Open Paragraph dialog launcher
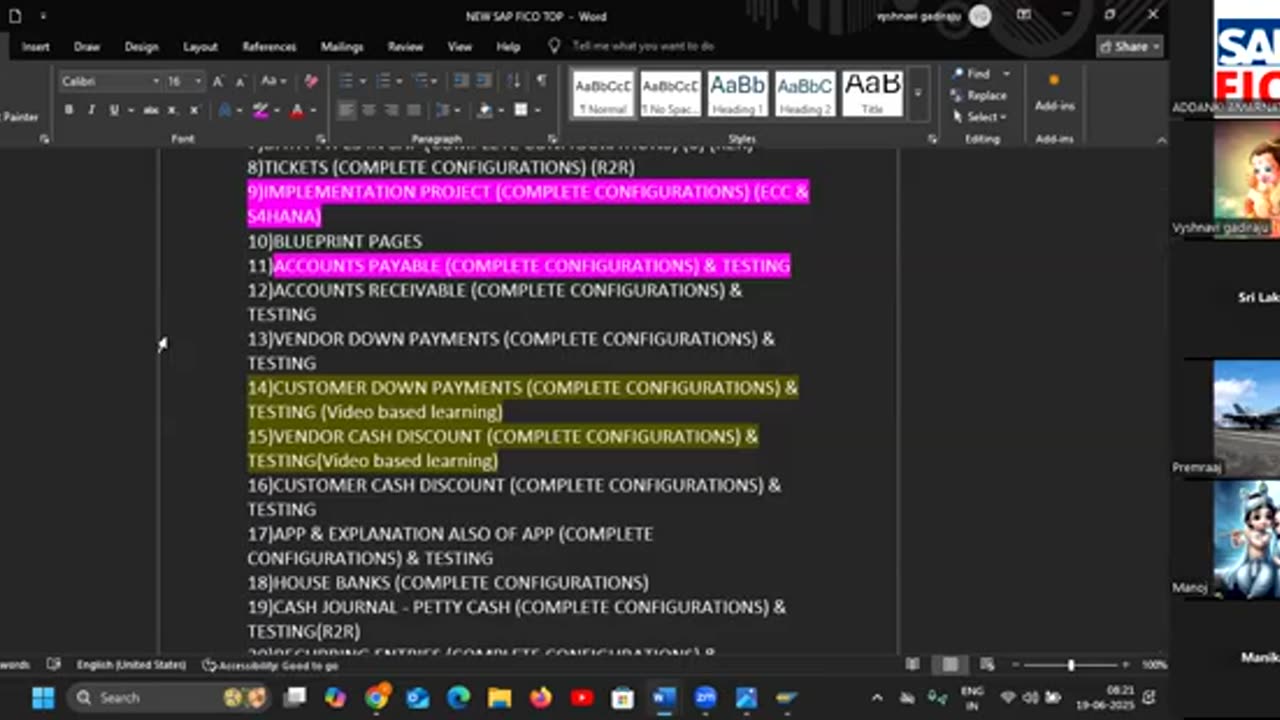1280x720 pixels. click(x=552, y=139)
